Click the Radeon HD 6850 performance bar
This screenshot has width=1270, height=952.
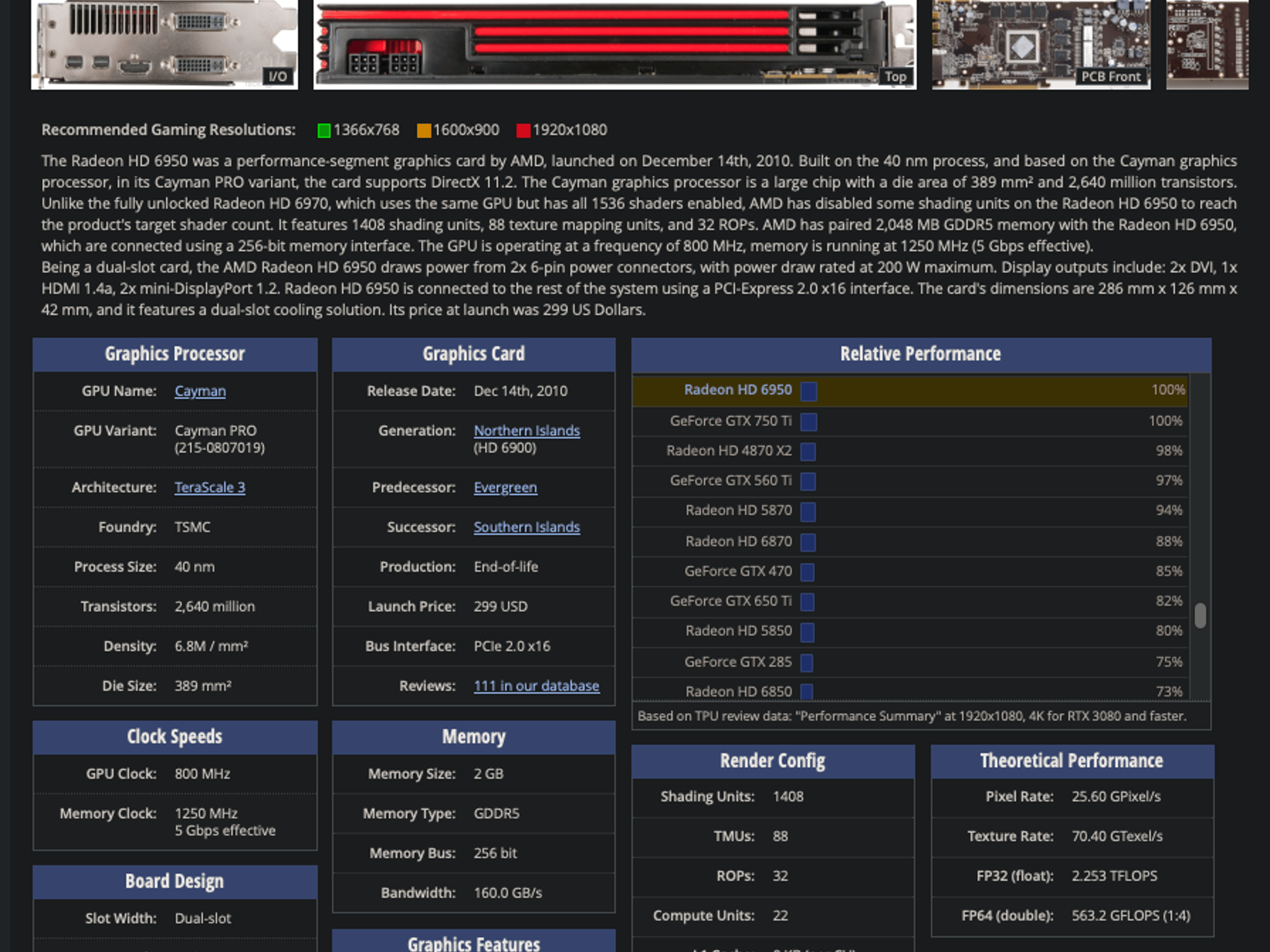(x=807, y=692)
